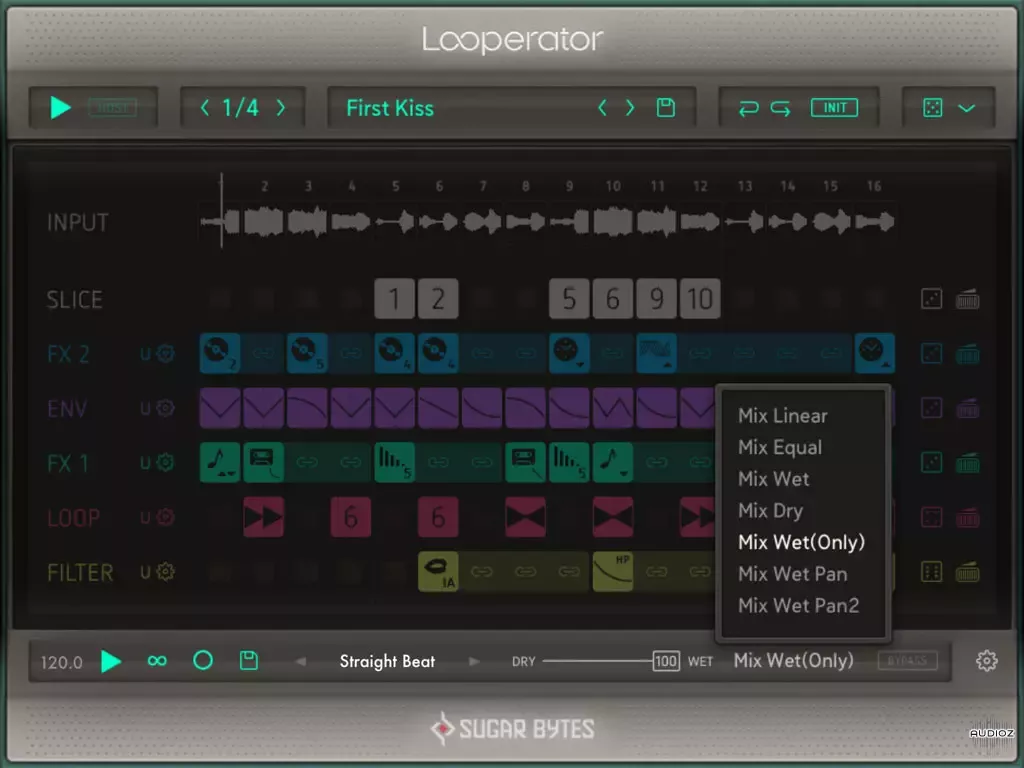Randomize the FILTER track with dice icon
This screenshot has height=768, width=1024.
[x=931, y=572]
